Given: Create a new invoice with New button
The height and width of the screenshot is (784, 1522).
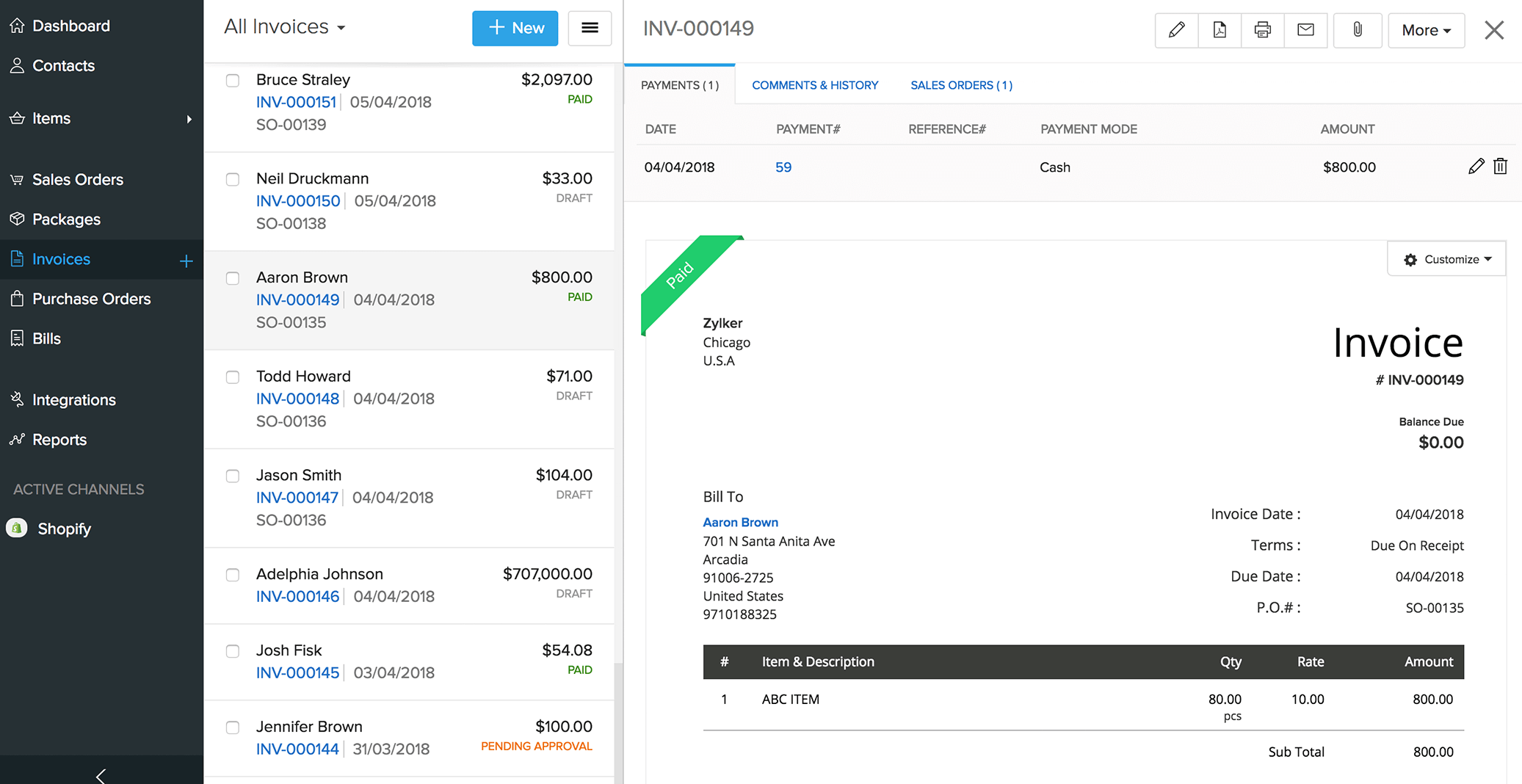Looking at the screenshot, I should point(515,28).
